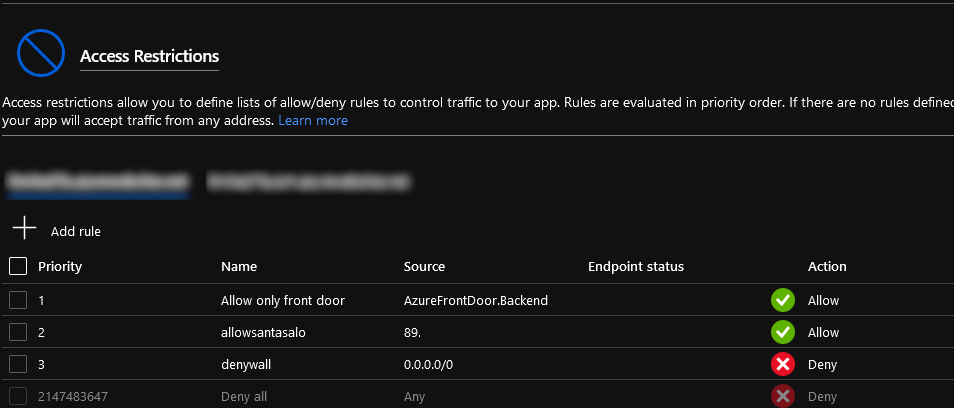This screenshot has height=408, width=954.
Task: Click green Allow checkmark for front door rule
Action: click(x=782, y=300)
